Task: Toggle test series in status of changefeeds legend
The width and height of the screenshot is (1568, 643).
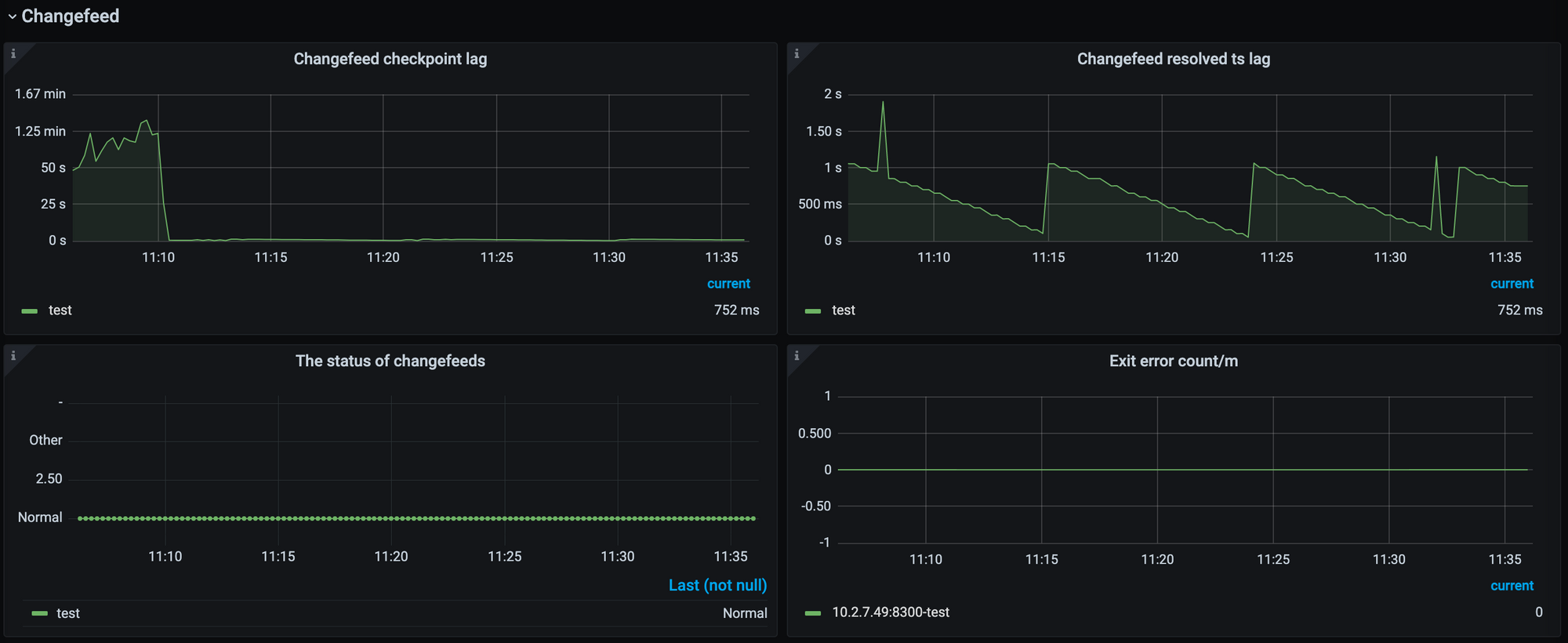Action: pos(68,613)
